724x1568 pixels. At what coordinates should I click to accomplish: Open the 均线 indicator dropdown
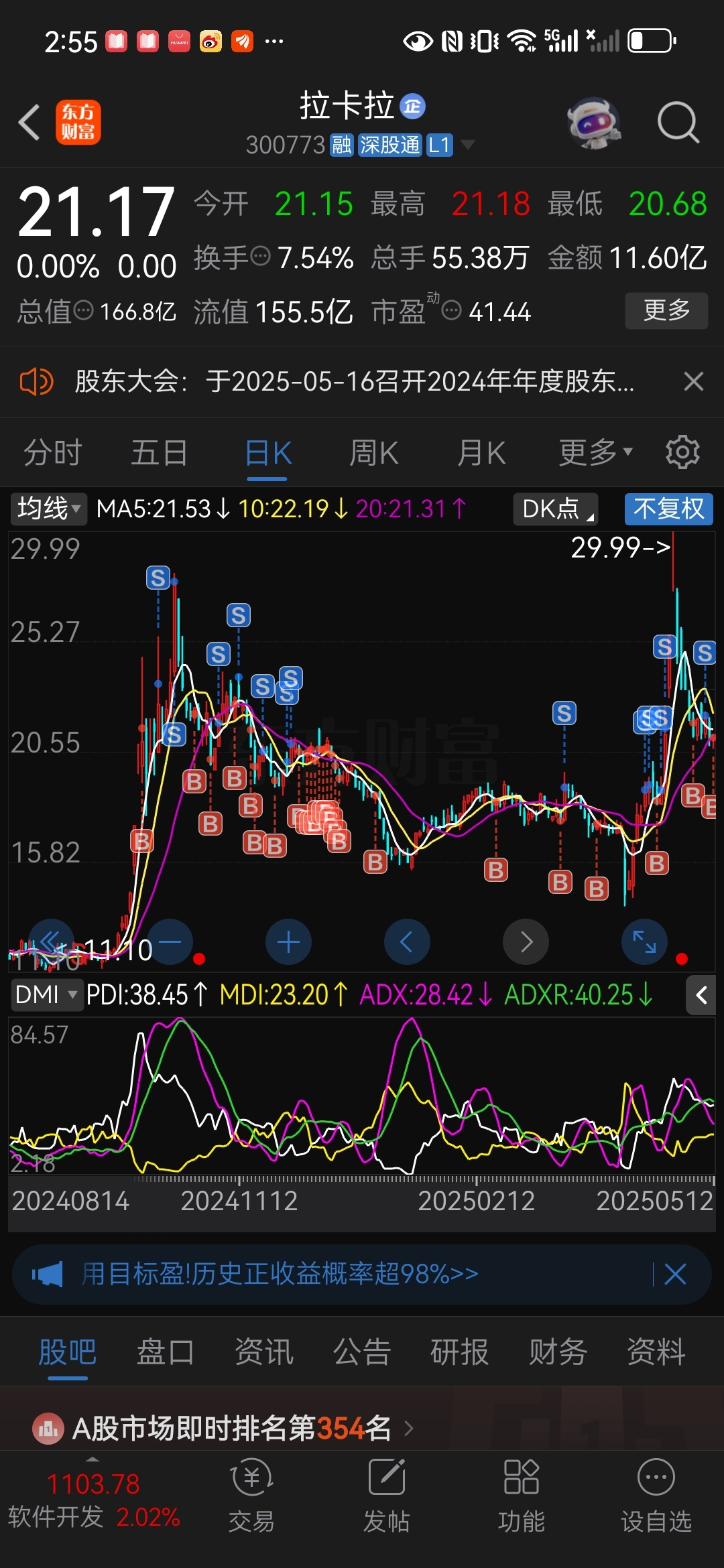tap(48, 509)
